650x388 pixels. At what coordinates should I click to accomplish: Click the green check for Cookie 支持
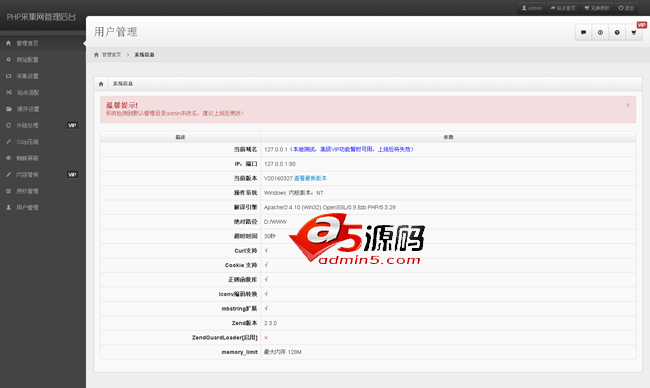pyautogui.click(x=266, y=265)
